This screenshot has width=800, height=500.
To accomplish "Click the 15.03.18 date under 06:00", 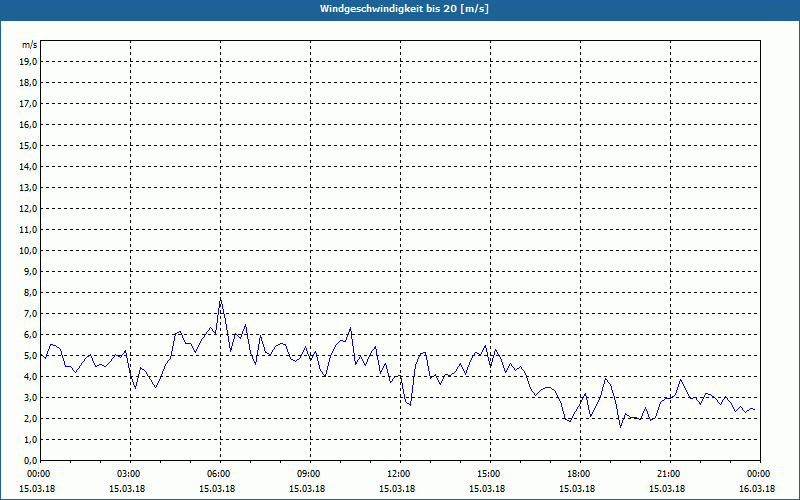I will [217, 489].
